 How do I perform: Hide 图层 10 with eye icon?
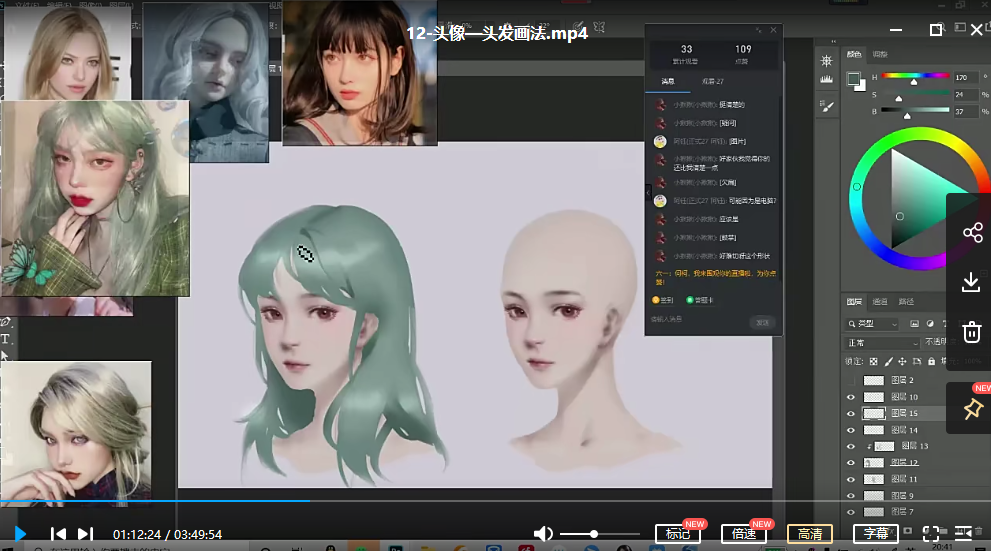(x=851, y=397)
